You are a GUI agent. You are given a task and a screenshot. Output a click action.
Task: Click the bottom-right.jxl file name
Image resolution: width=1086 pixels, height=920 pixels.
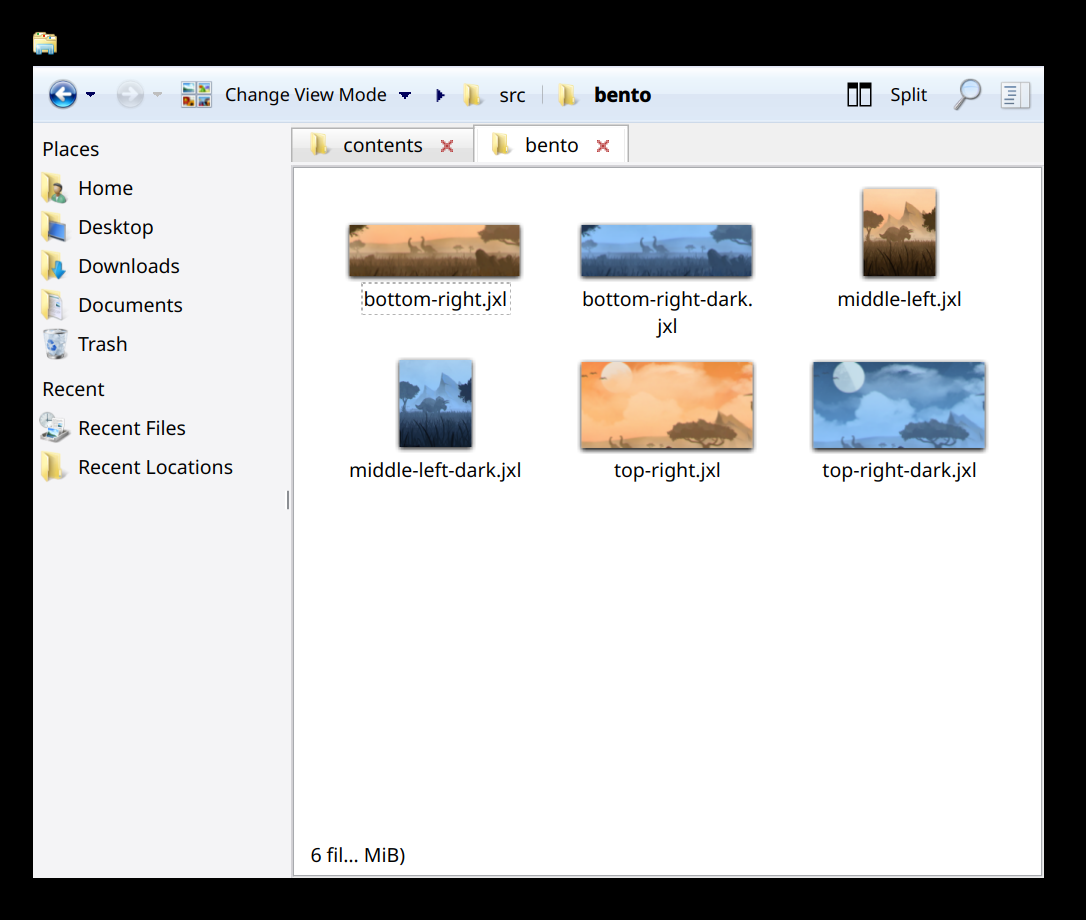pyautogui.click(x=436, y=299)
